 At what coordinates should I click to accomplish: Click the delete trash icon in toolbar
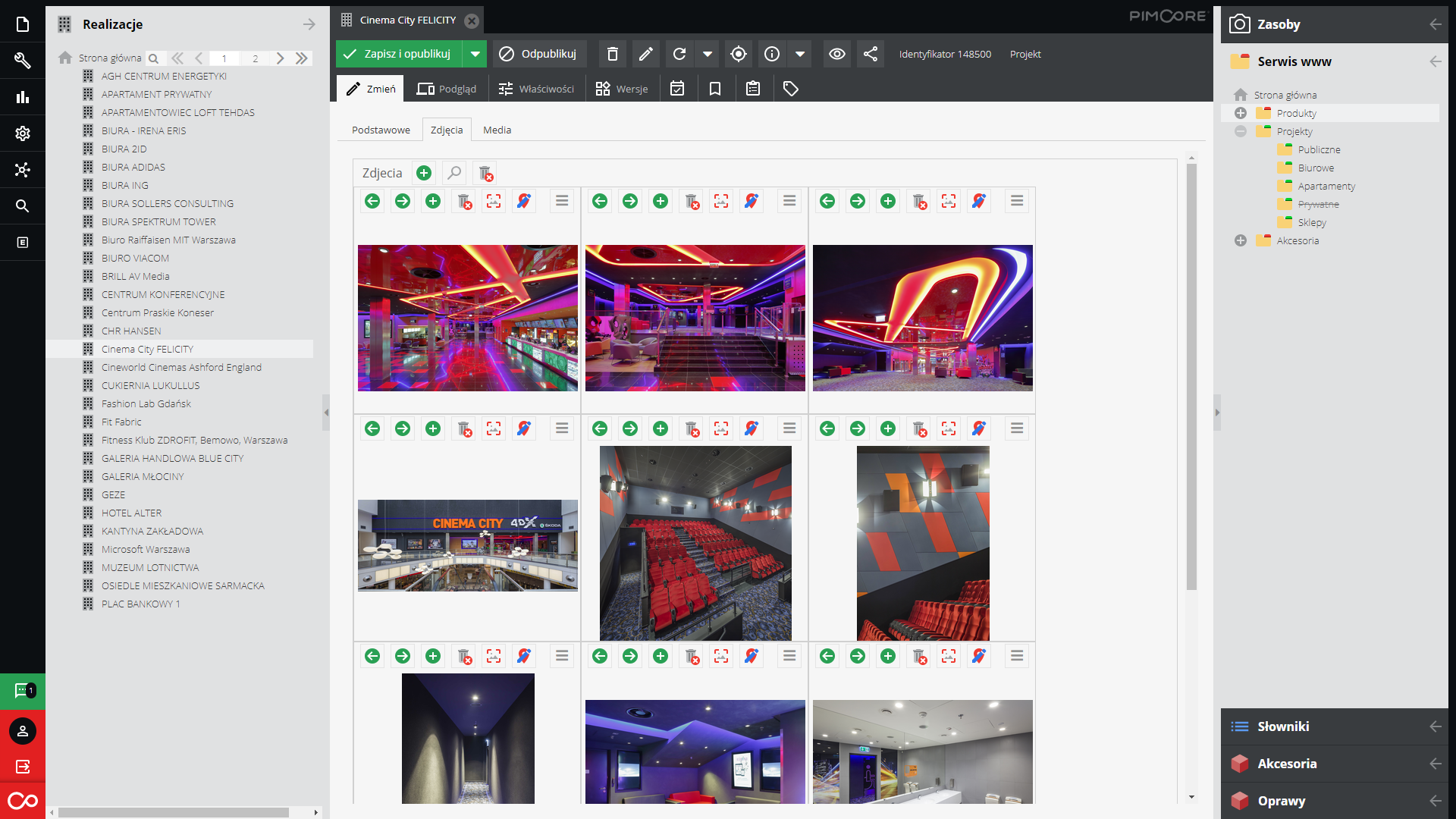(613, 54)
